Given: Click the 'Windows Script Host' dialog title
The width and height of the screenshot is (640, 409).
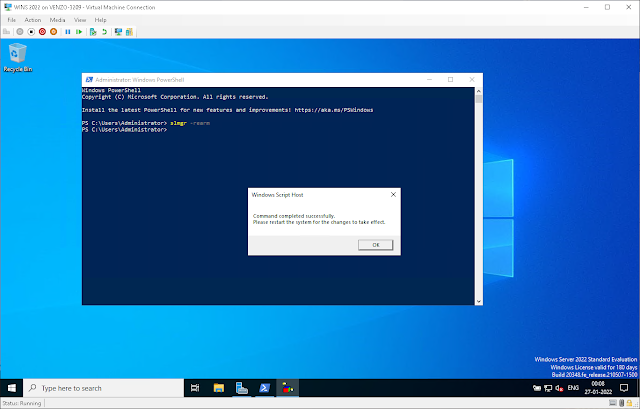Looking at the screenshot, I should click(278, 195).
